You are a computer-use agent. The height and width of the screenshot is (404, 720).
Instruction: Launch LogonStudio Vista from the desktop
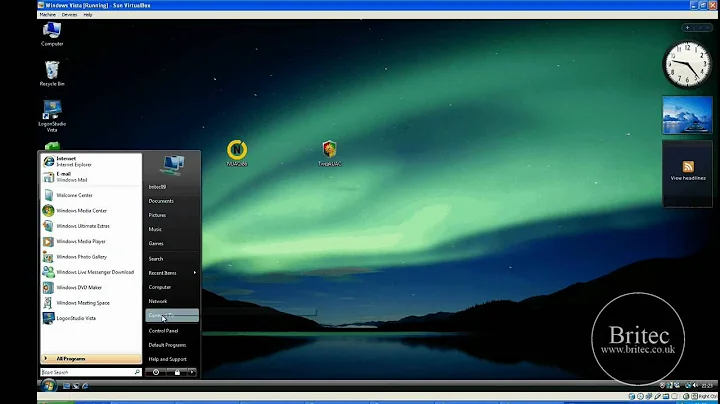[x=52, y=116]
